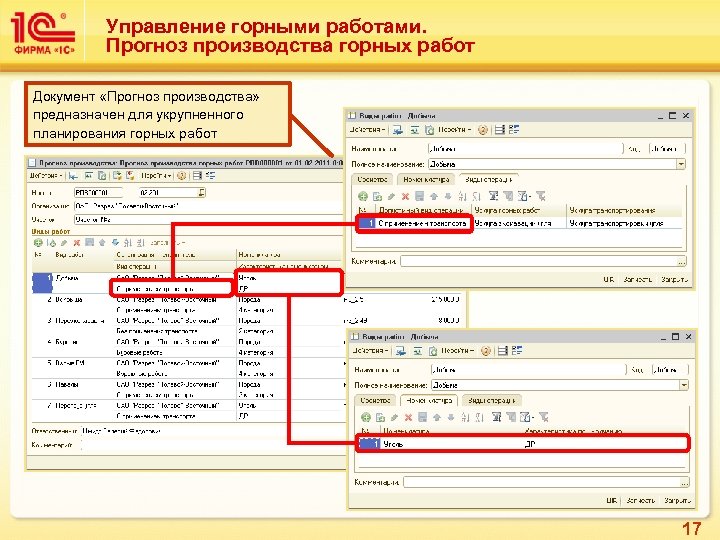Viewport: 720px width, 540px height.
Task: Expand Полное наименование dropdown in Уголь window
Action: pyautogui.click(x=684, y=385)
